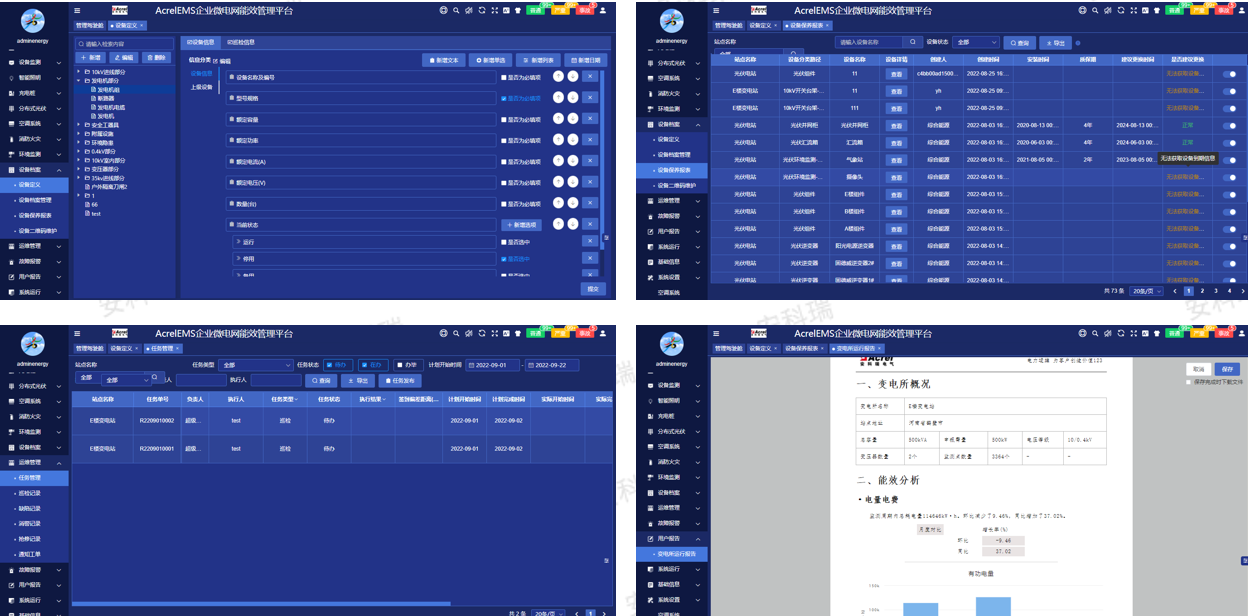Move 数量(台) field down with arrow icon
Image resolution: width=1248 pixels, height=616 pixels.
[573, 203]
